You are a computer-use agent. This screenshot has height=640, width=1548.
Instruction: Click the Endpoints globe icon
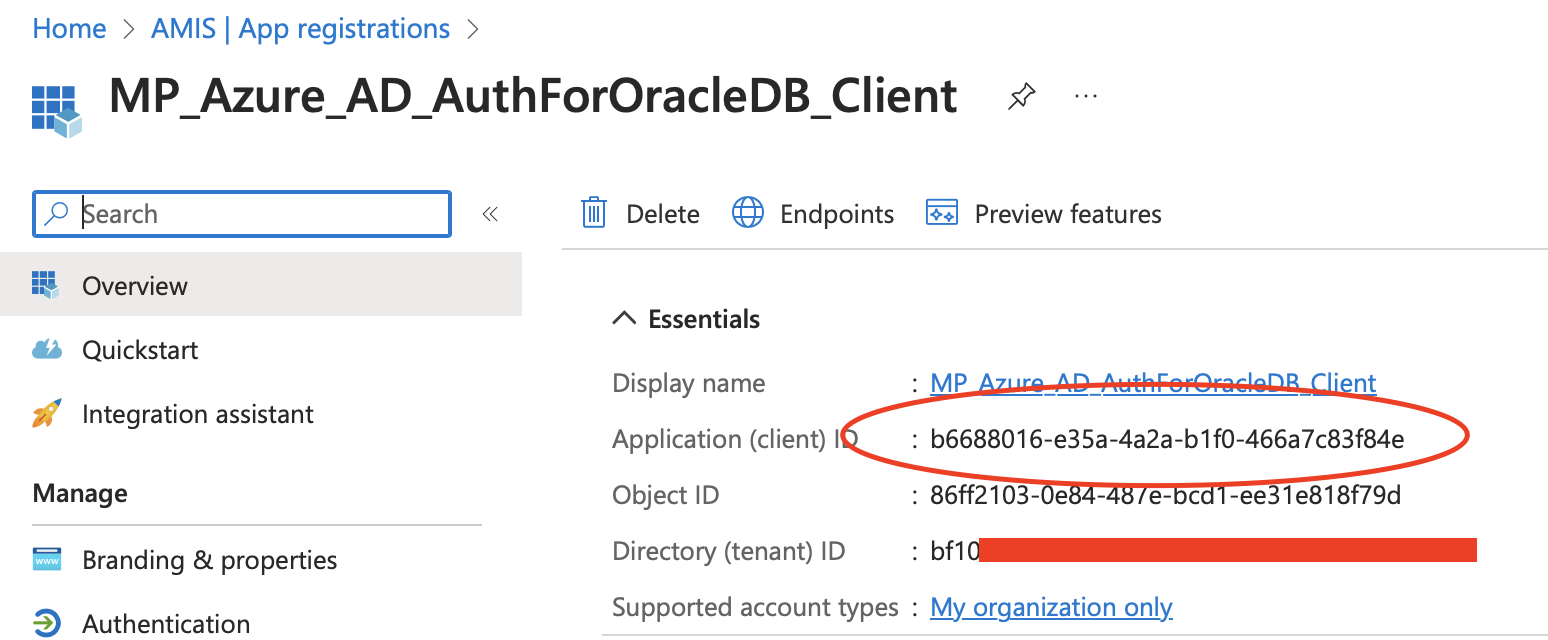(748, 213)
